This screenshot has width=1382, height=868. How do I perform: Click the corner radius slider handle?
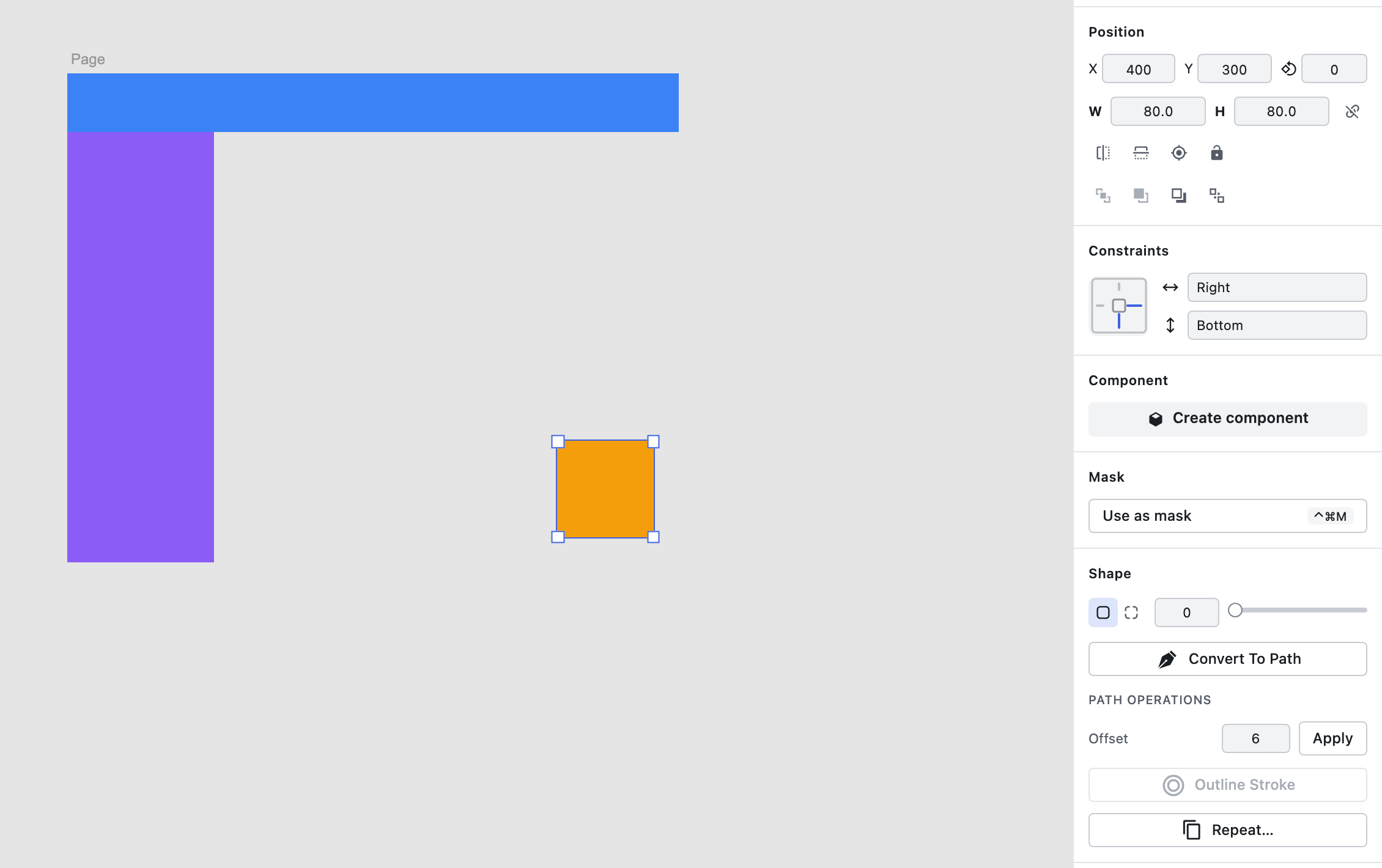click(x=1235, y=610)
